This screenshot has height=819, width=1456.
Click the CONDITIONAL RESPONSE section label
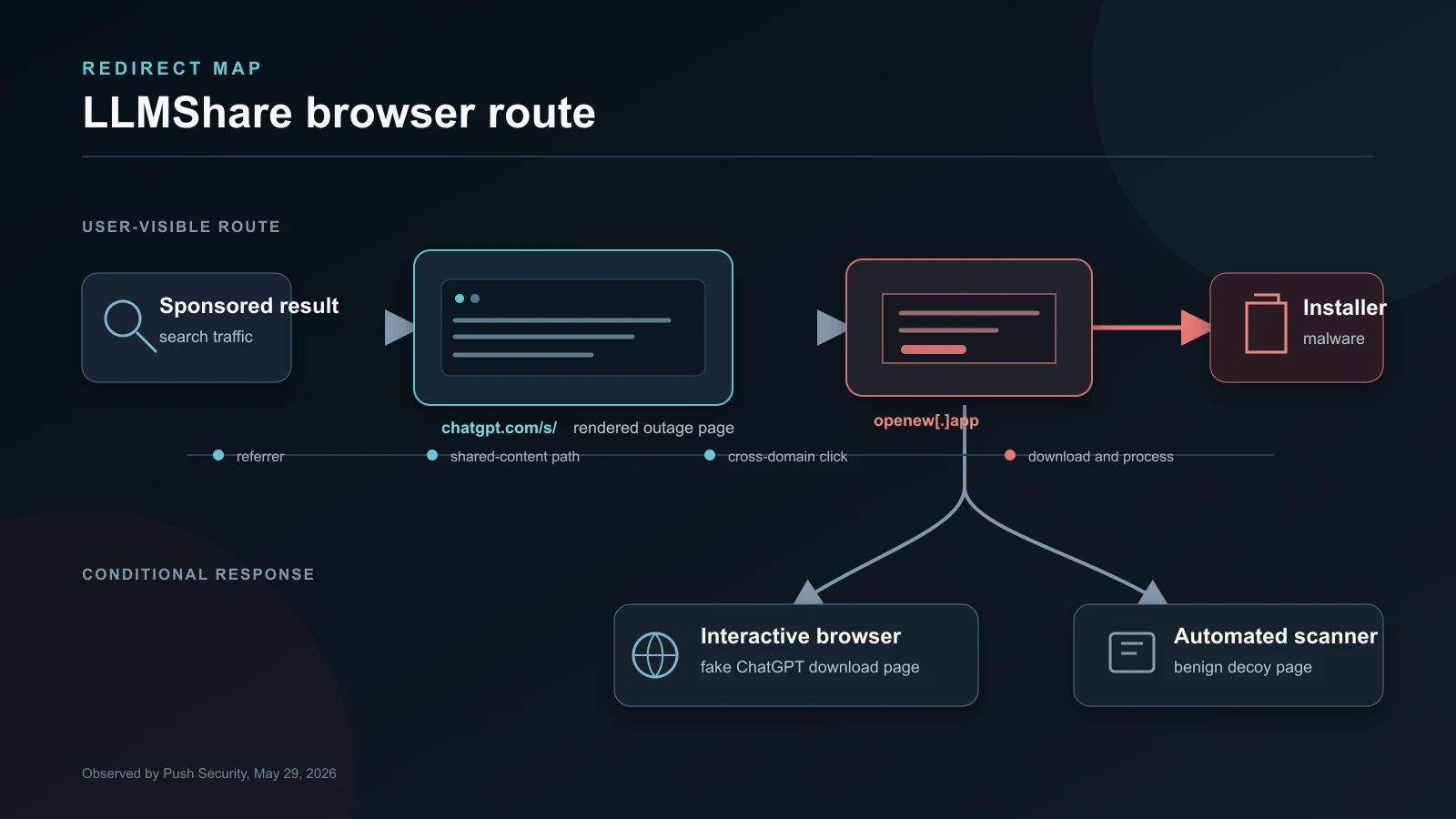(198, 574)
